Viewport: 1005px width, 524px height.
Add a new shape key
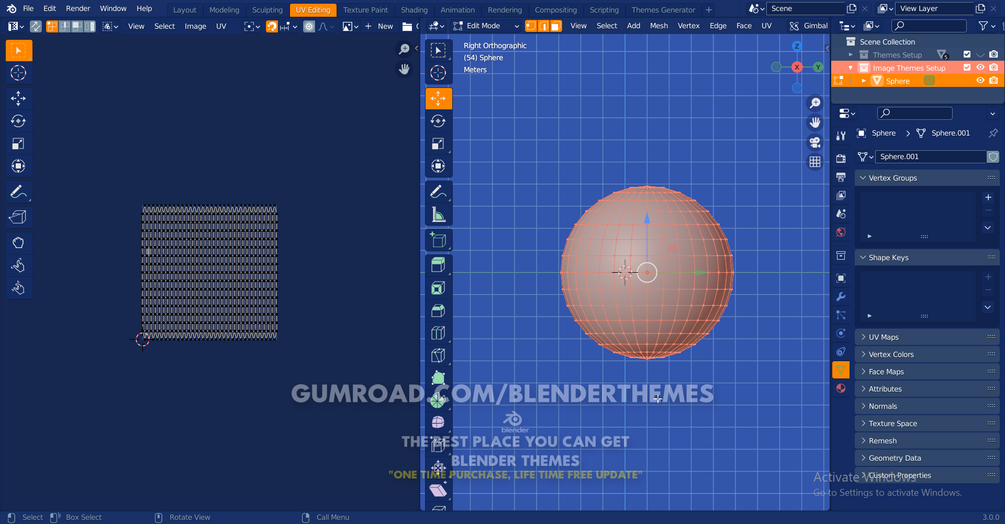point(988,277)
